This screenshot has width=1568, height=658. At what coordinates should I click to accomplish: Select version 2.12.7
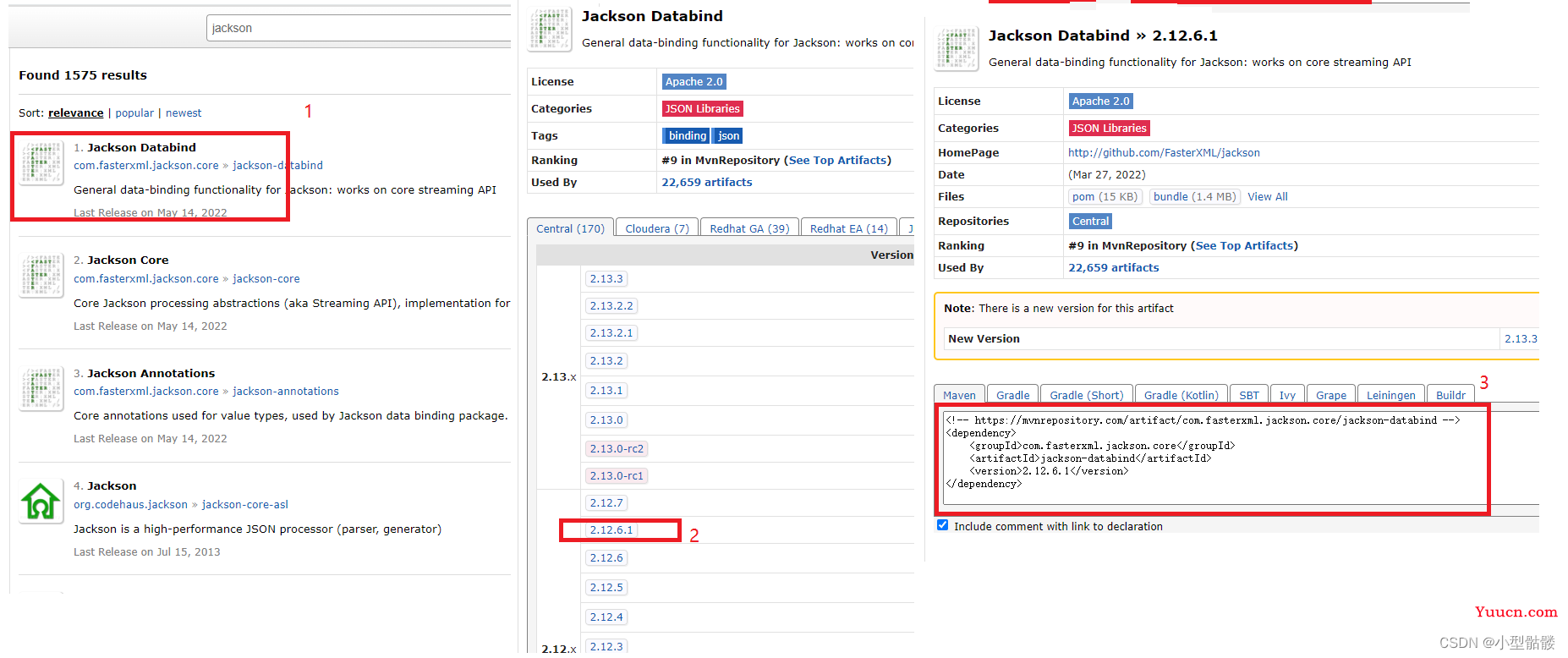pos(606,502)
